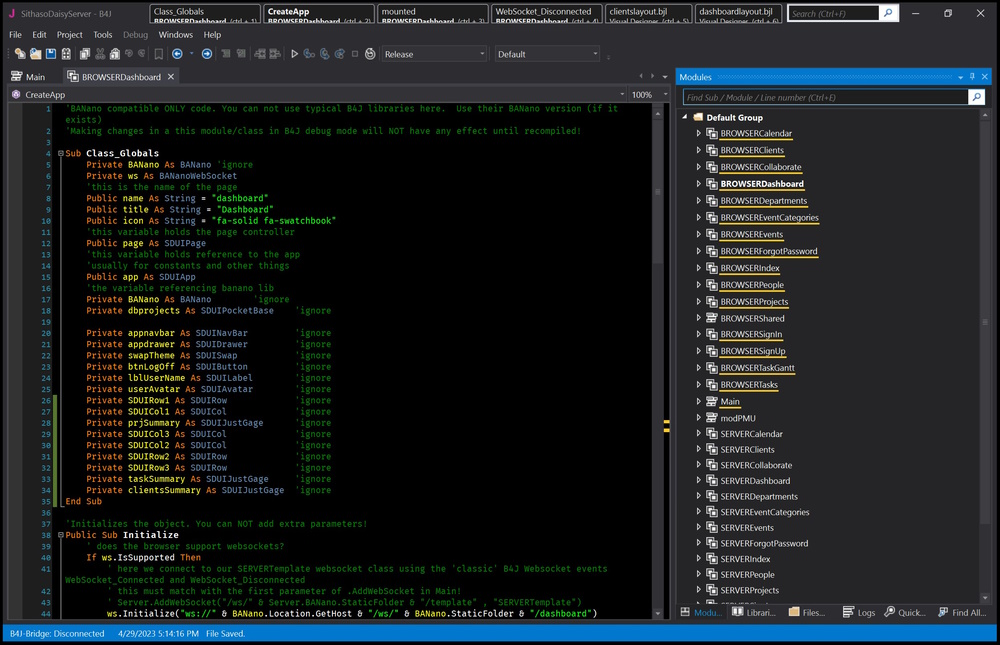
Task: Open dashboardlayout.bjl shortcut in title bar
Action: [738, 14]
